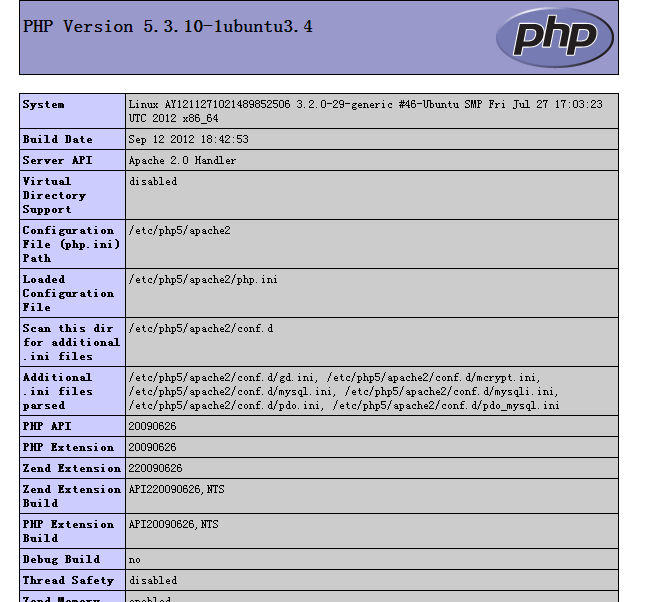Image resolution: width=657 pixels, height=602 pixels.
Task: Select the Sep 12 2012 18:42:53 value
Action: pyautogui.click(x=189, y=140)
